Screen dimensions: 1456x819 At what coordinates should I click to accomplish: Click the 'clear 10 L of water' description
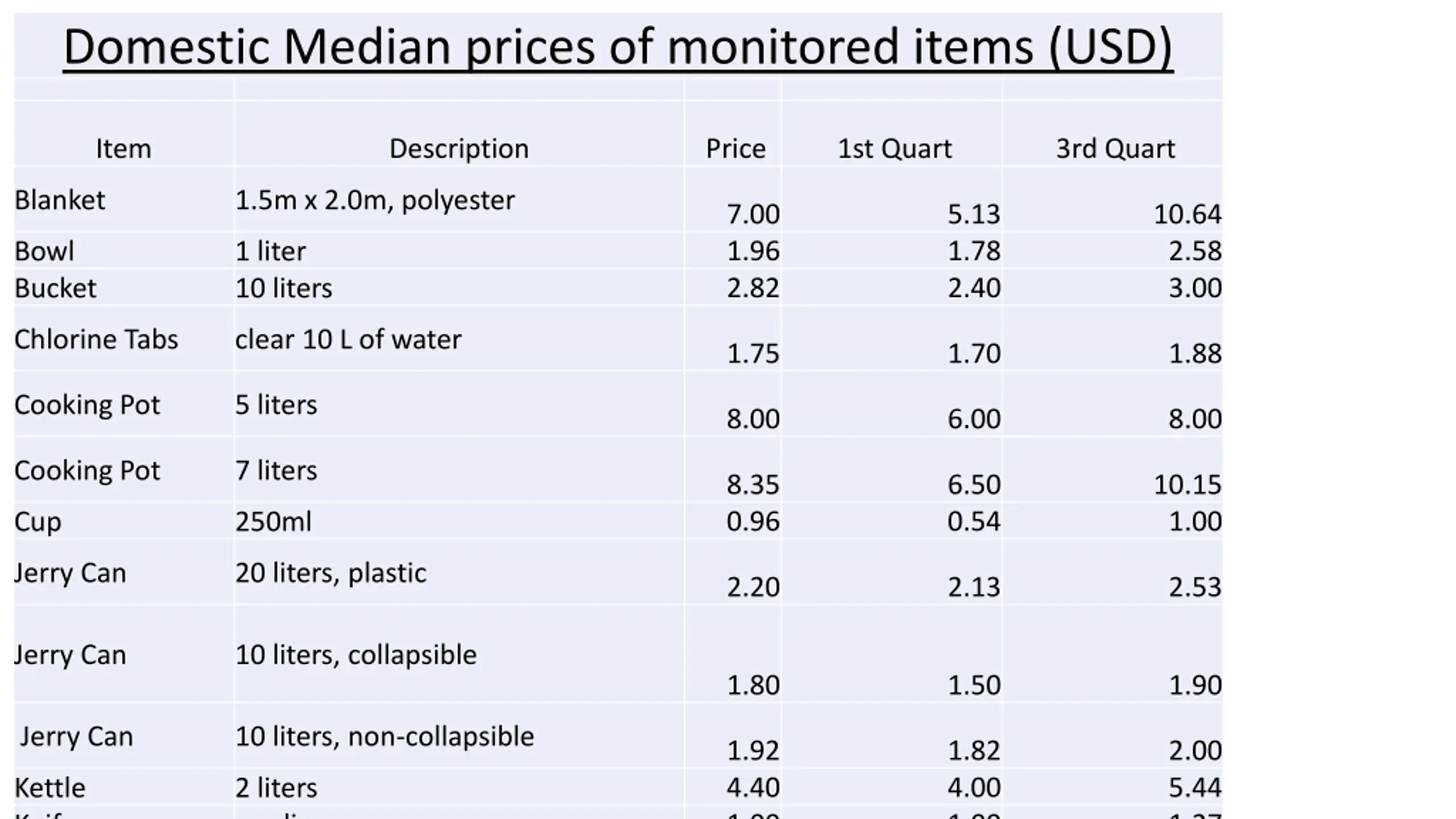pyautogui.click(x=348, y=340)
